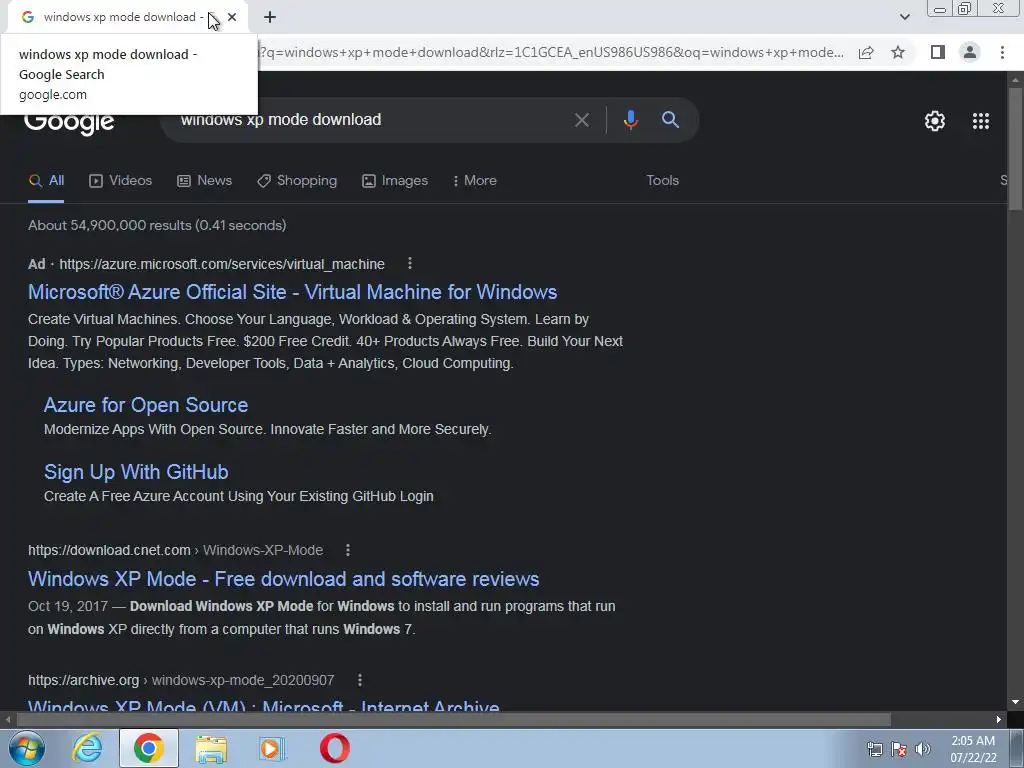Open options for the Azure ad result
Image resolution: width=1024 pixels, height=768 pixels.
pyautogui.click(x=409, y=263)
